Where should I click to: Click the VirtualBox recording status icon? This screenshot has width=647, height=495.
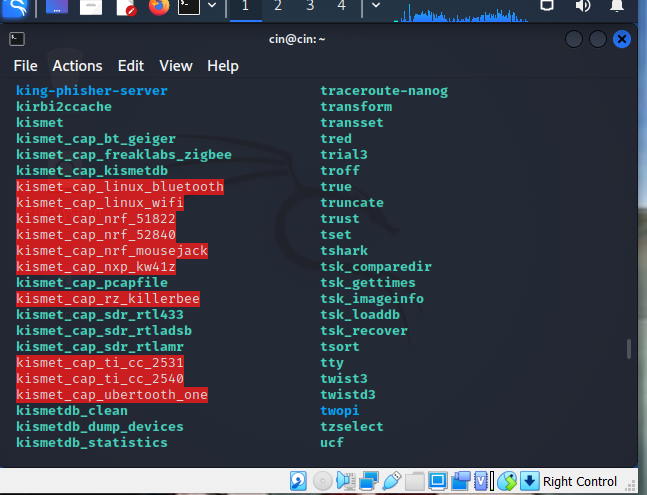[x=461, y=481]
